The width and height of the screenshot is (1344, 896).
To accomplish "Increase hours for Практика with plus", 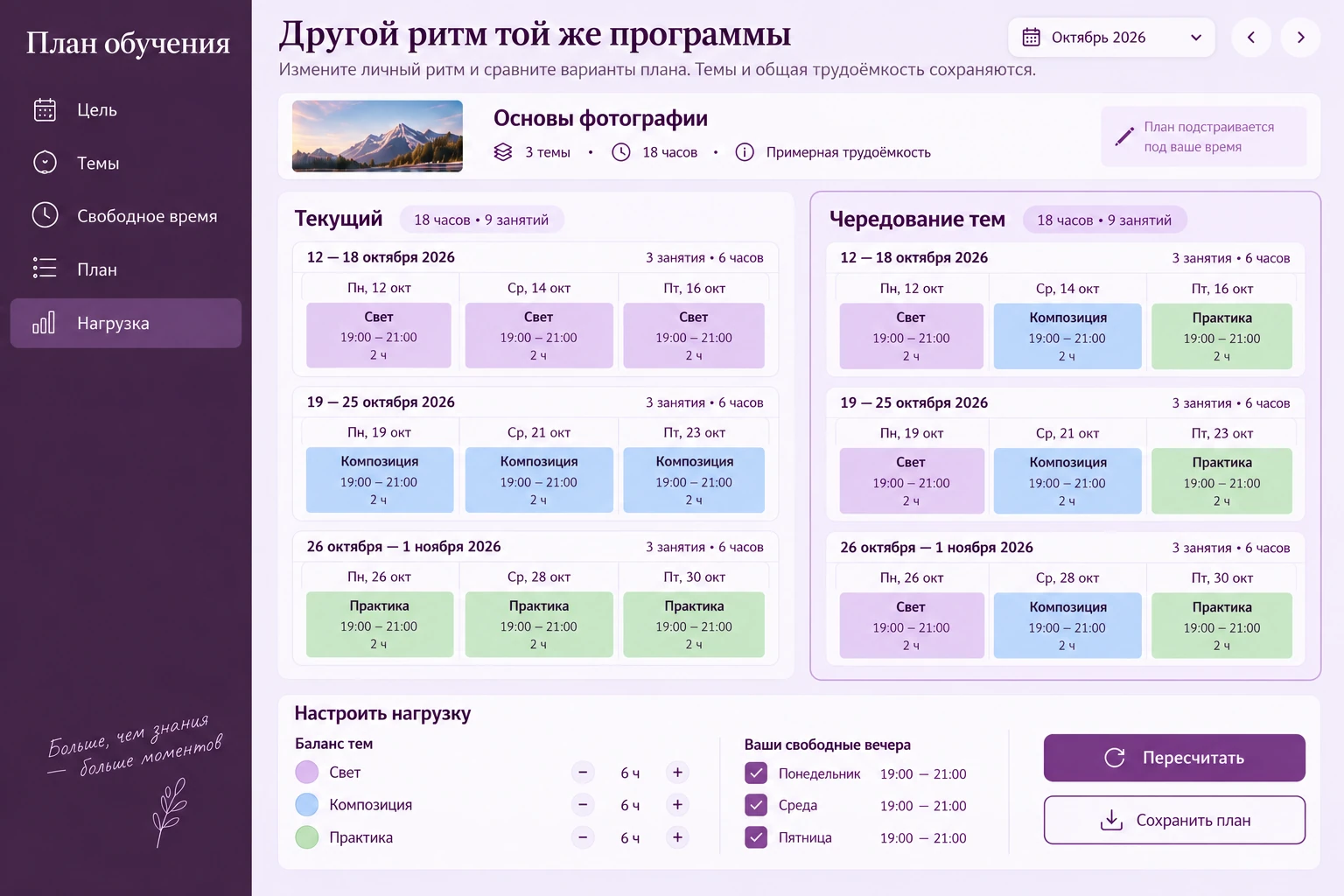I will 677,837.
